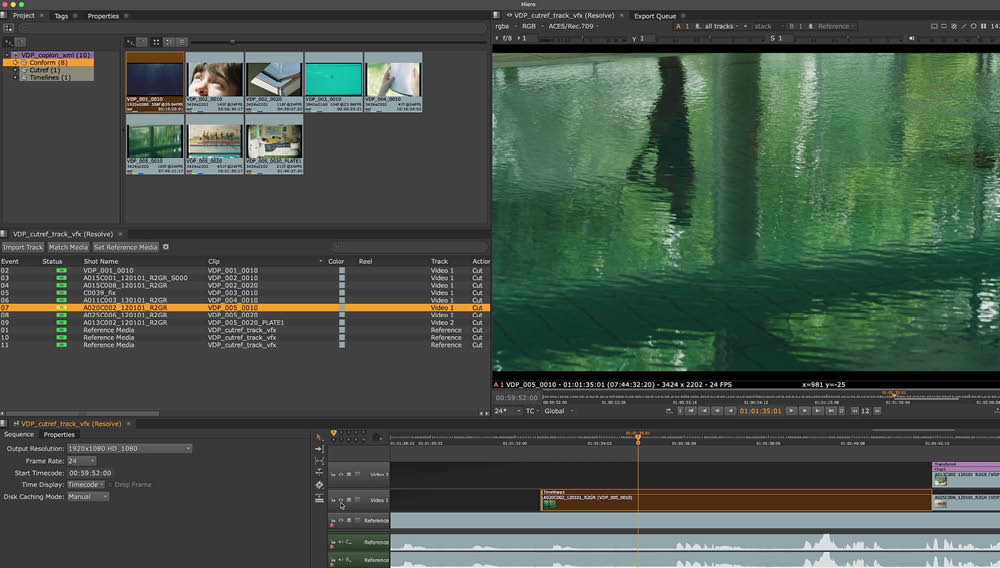This screenshot has height=568, width=1000.
Task: Toggle visibility eye of Video 2 track
Action: [340, 474]
